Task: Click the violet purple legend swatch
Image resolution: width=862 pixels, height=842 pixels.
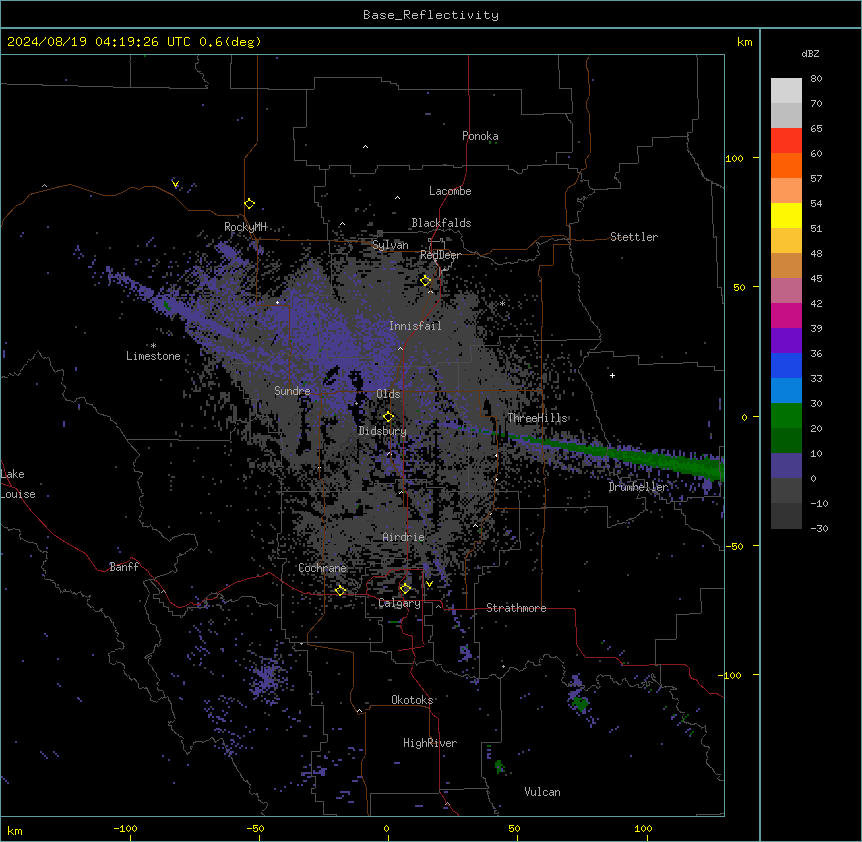Action: coord(786,341)
